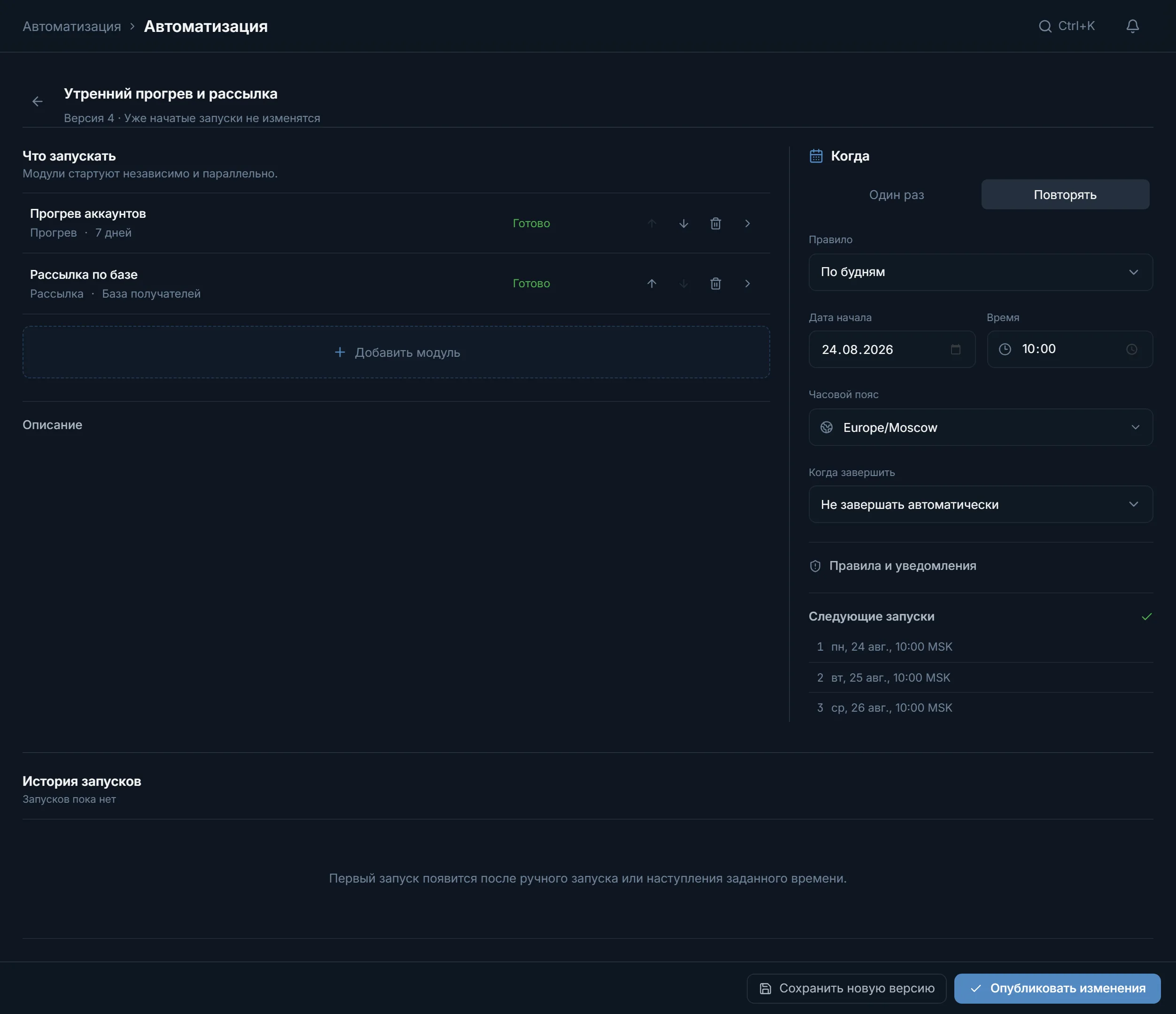Click the calendar icon in Дата начала field
The height and width of the screenshot is (1014, 1176).
[x=955, y=350]
